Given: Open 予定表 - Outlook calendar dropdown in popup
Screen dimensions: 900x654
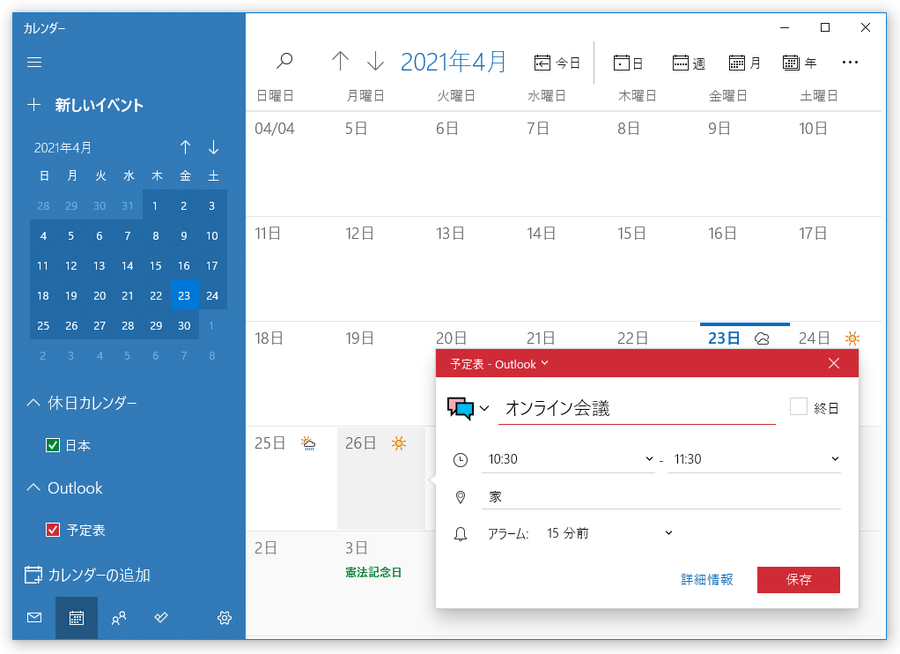Looking at the screenshot, I should [x=499, y=364].
